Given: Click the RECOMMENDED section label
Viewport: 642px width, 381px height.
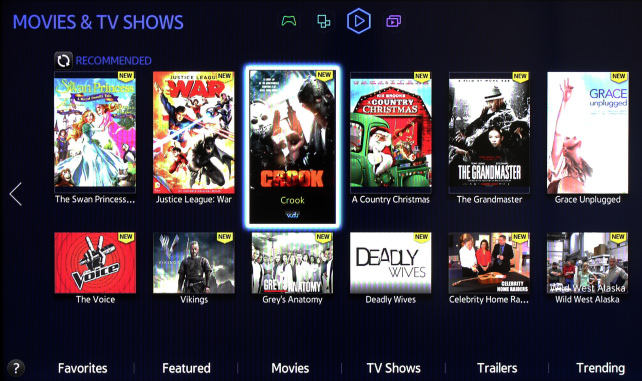Looking at the screenshot, I should coord(113,61).
